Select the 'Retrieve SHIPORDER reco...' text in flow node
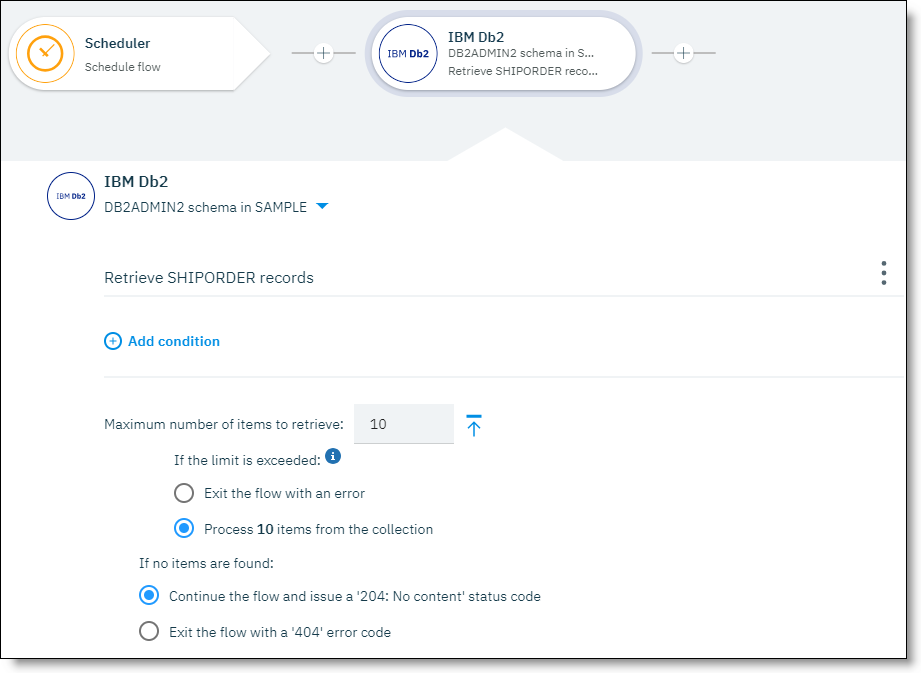The height and width of the screenshot is (673, 921). click(x=523, y=71)
